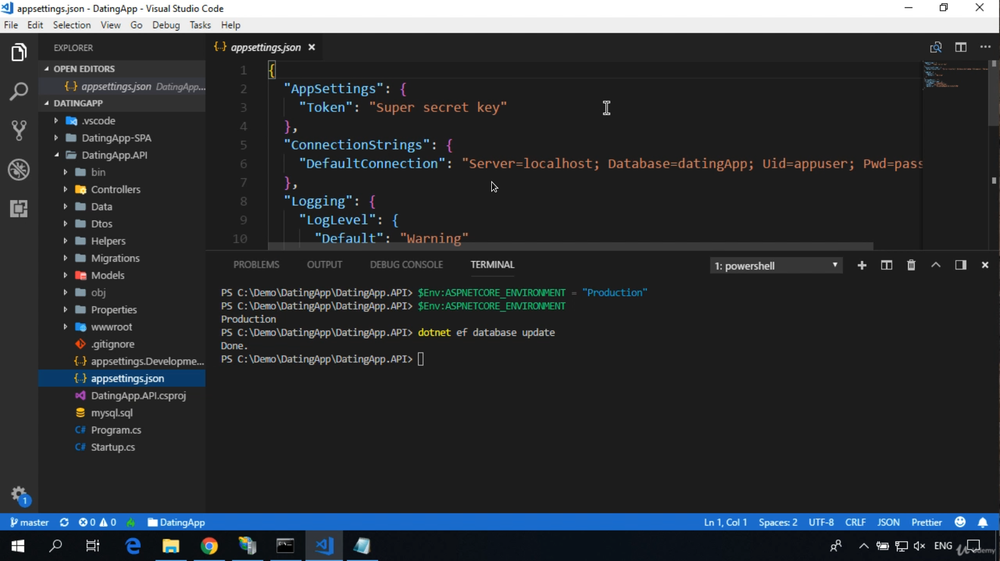Change encoding via UTF-8 indicator
Viewport: 1000px width, 561px height.
tap(821, 522)
